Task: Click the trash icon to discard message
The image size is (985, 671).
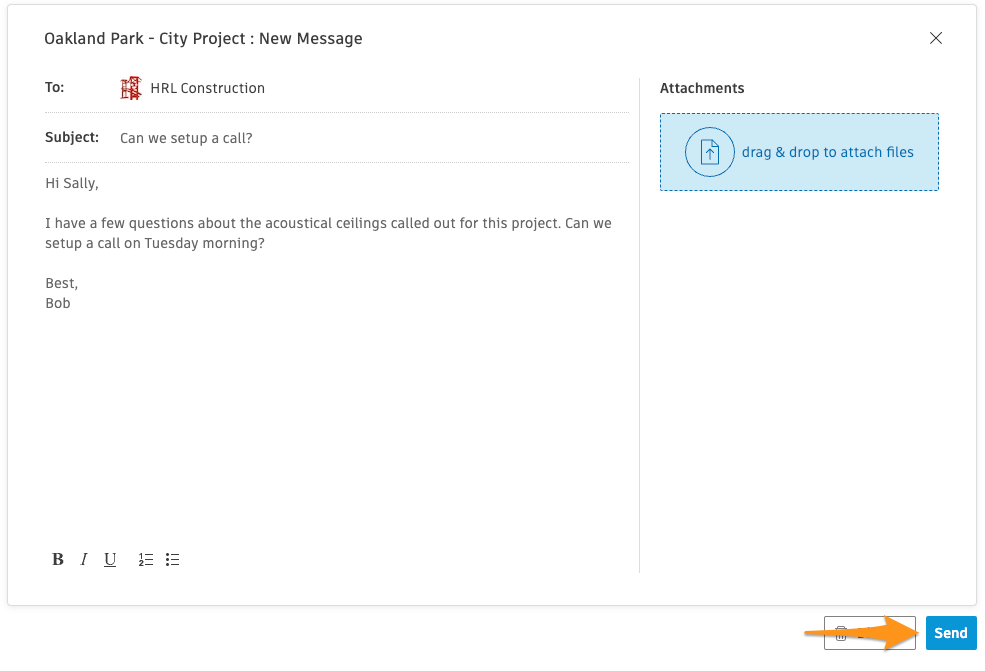Action: coord(841,633)
